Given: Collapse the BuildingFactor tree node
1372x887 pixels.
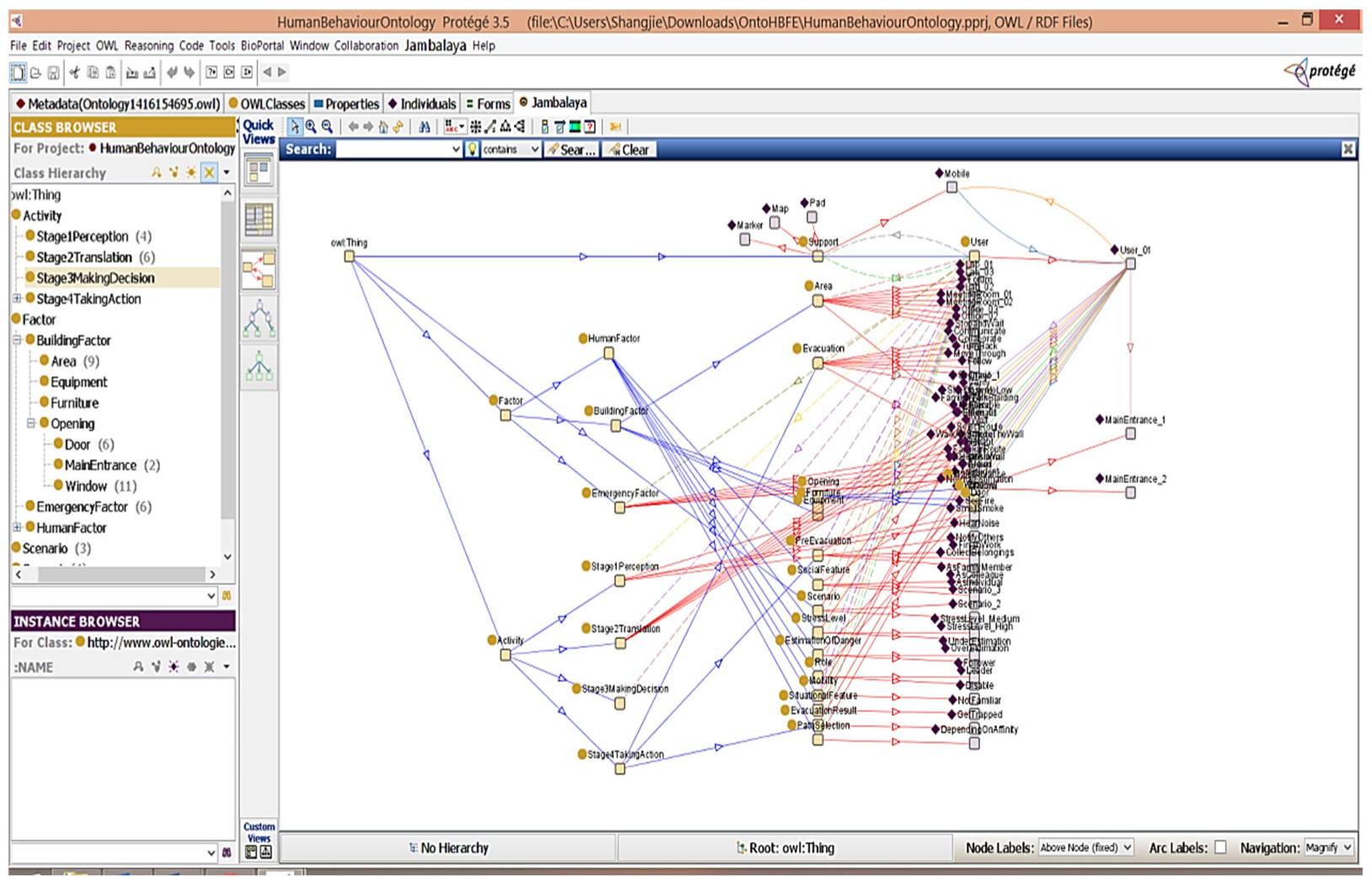Looking at the screenshot, I should point(17,340).
